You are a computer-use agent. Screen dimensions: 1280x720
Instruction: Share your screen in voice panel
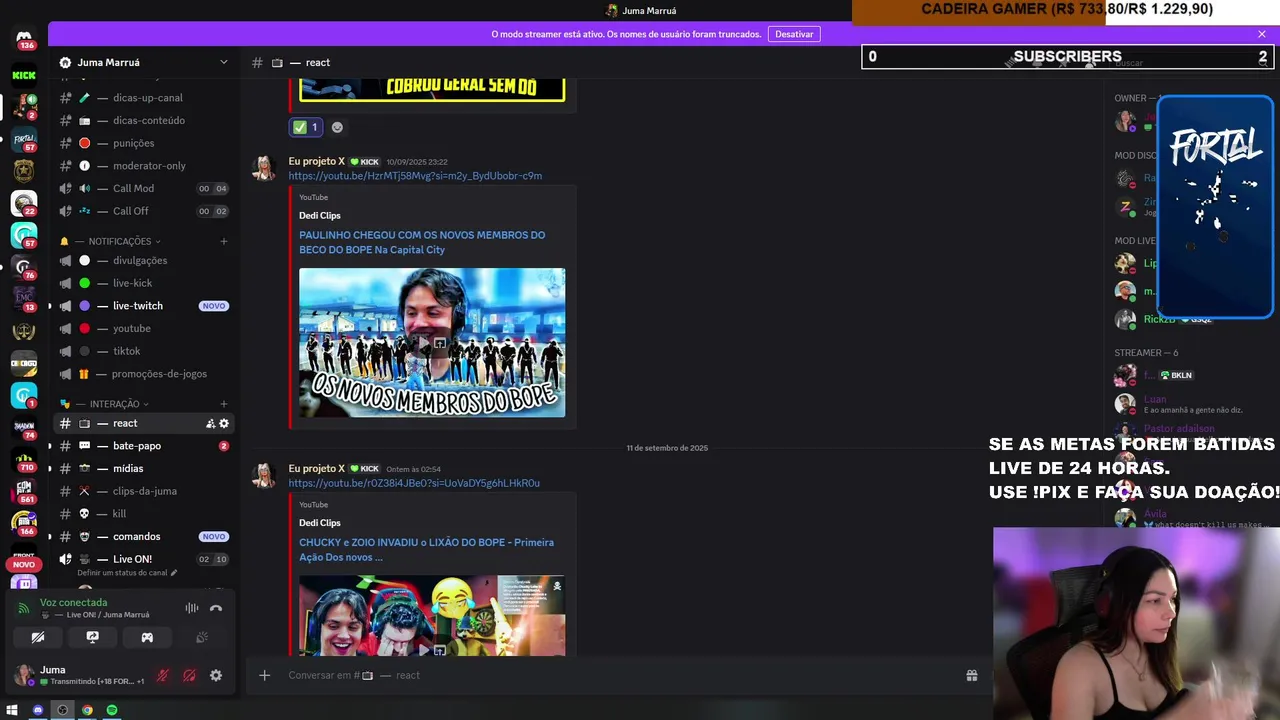point(92,637)
